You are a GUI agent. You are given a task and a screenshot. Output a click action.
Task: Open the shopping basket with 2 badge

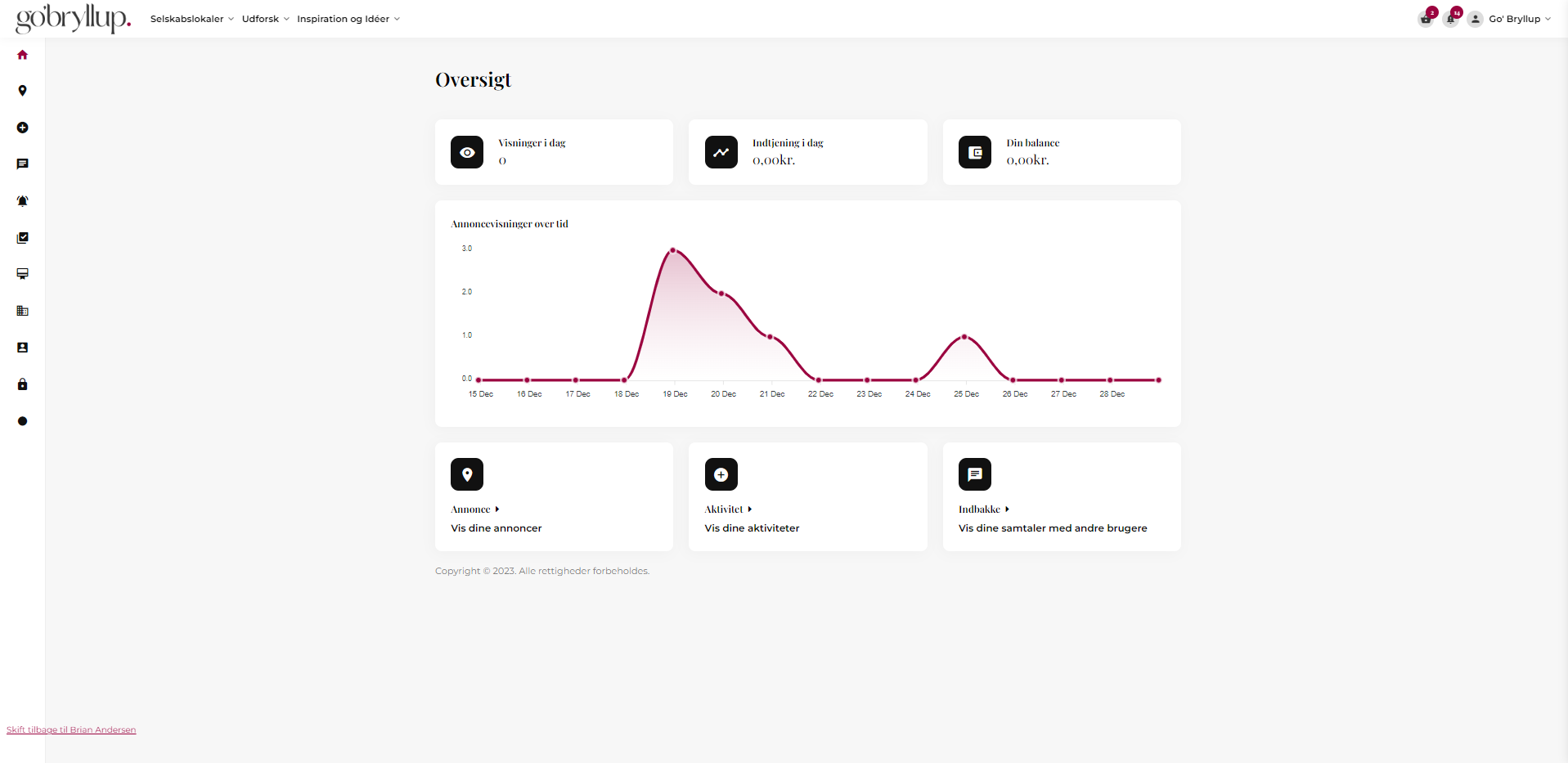1426,19
